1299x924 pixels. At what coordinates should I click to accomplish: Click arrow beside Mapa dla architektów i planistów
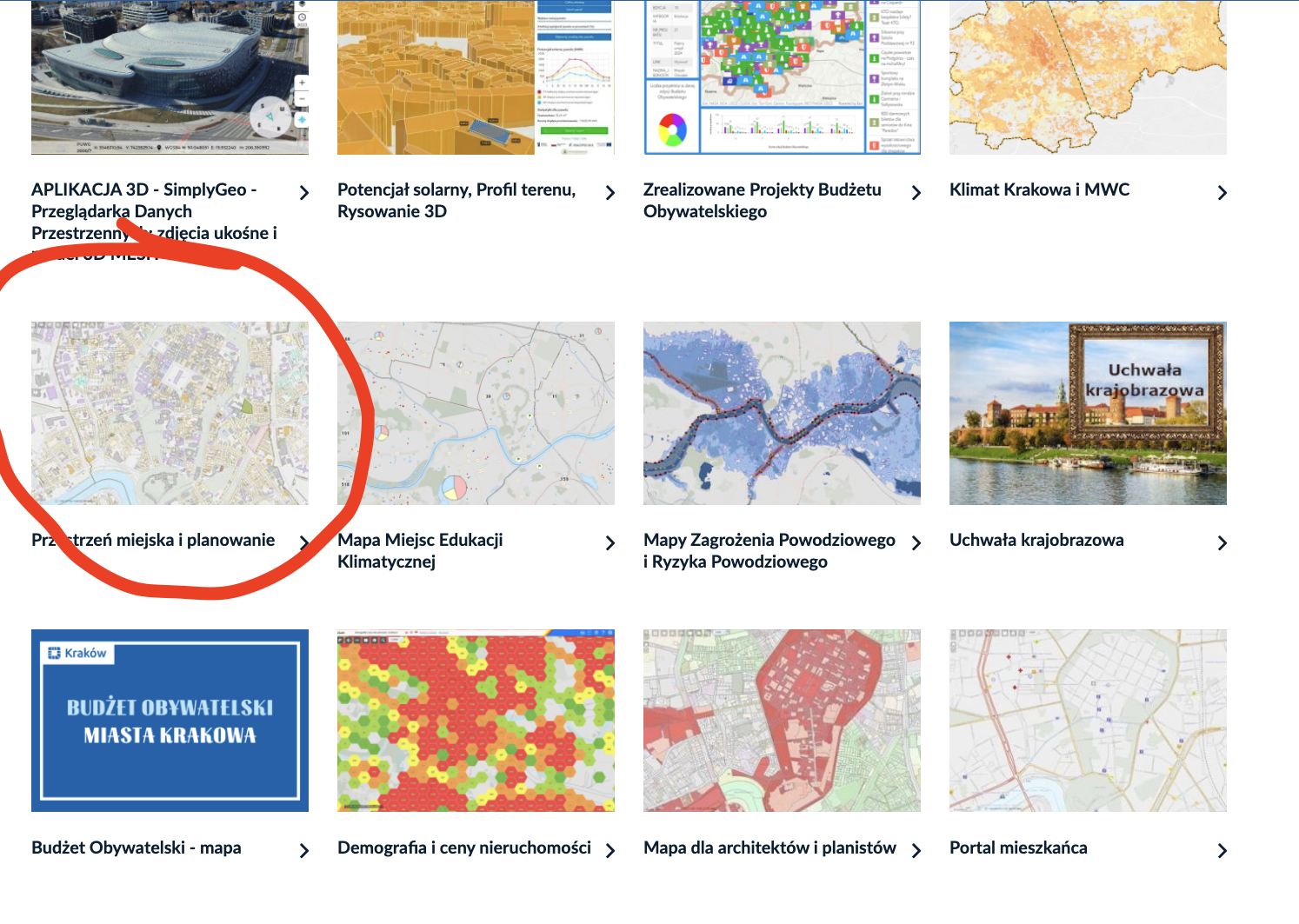[x=916, y=851]
